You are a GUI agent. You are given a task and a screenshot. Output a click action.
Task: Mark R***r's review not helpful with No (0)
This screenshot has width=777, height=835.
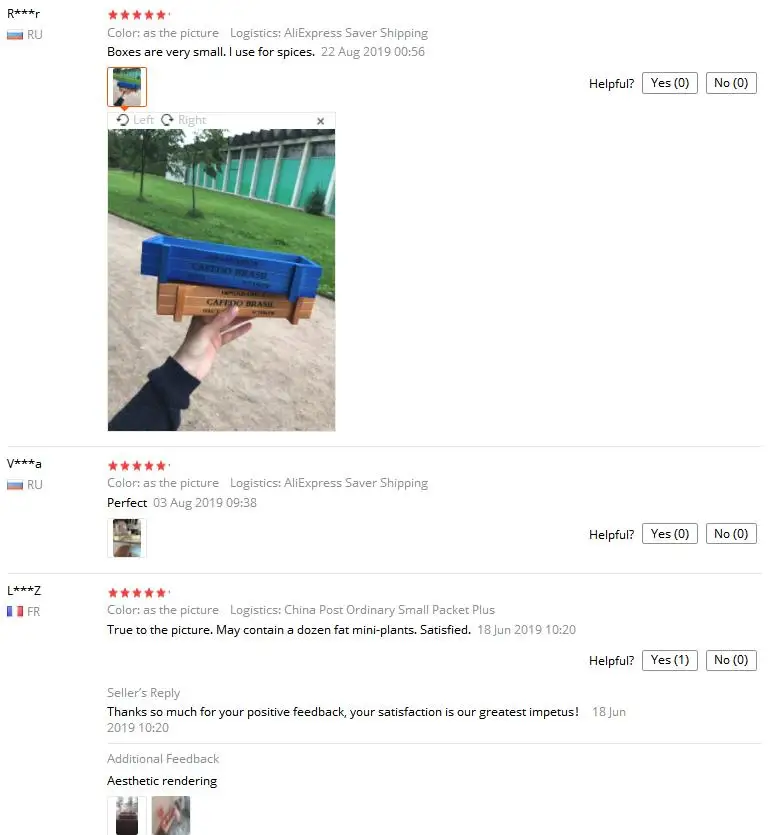tap(731, 83)
